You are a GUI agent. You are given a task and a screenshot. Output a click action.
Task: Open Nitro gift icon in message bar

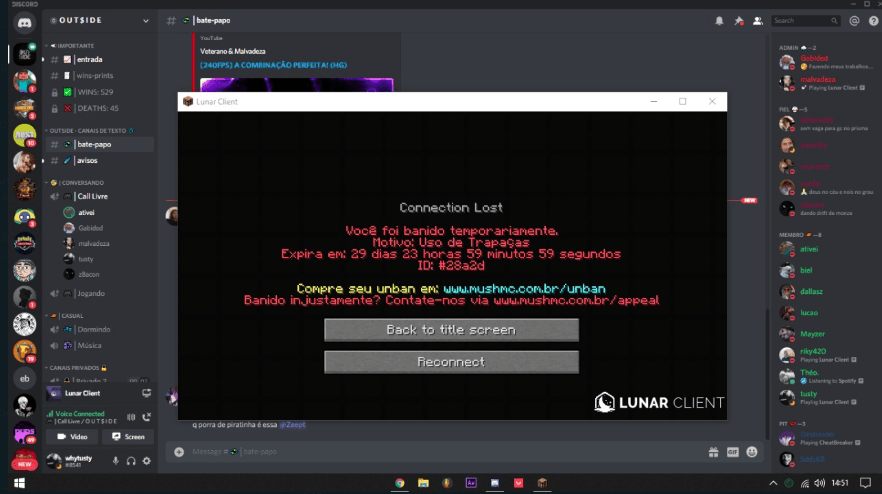713,452
